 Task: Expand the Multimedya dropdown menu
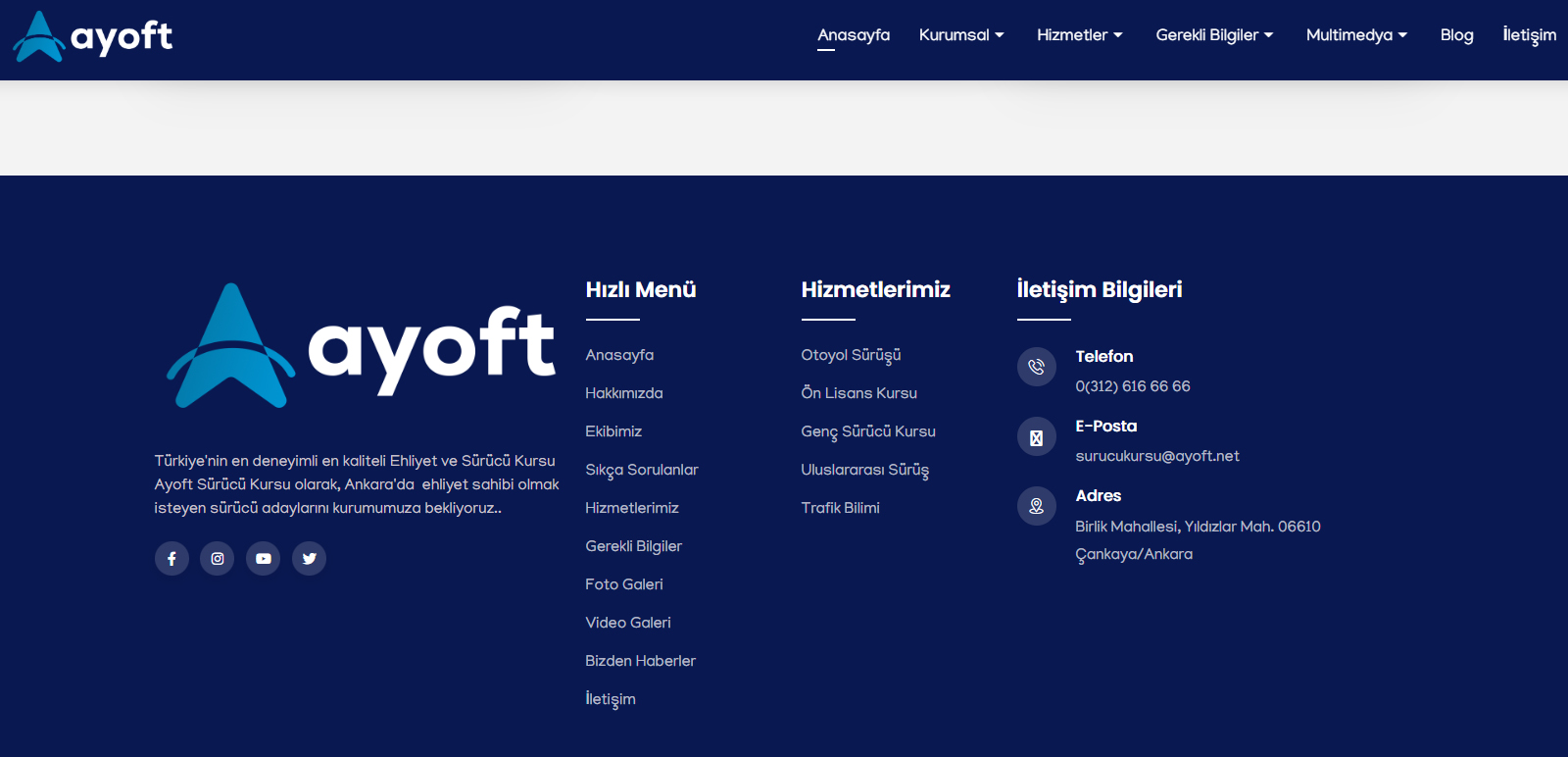pyautogui.click(x=1356, y=35)
